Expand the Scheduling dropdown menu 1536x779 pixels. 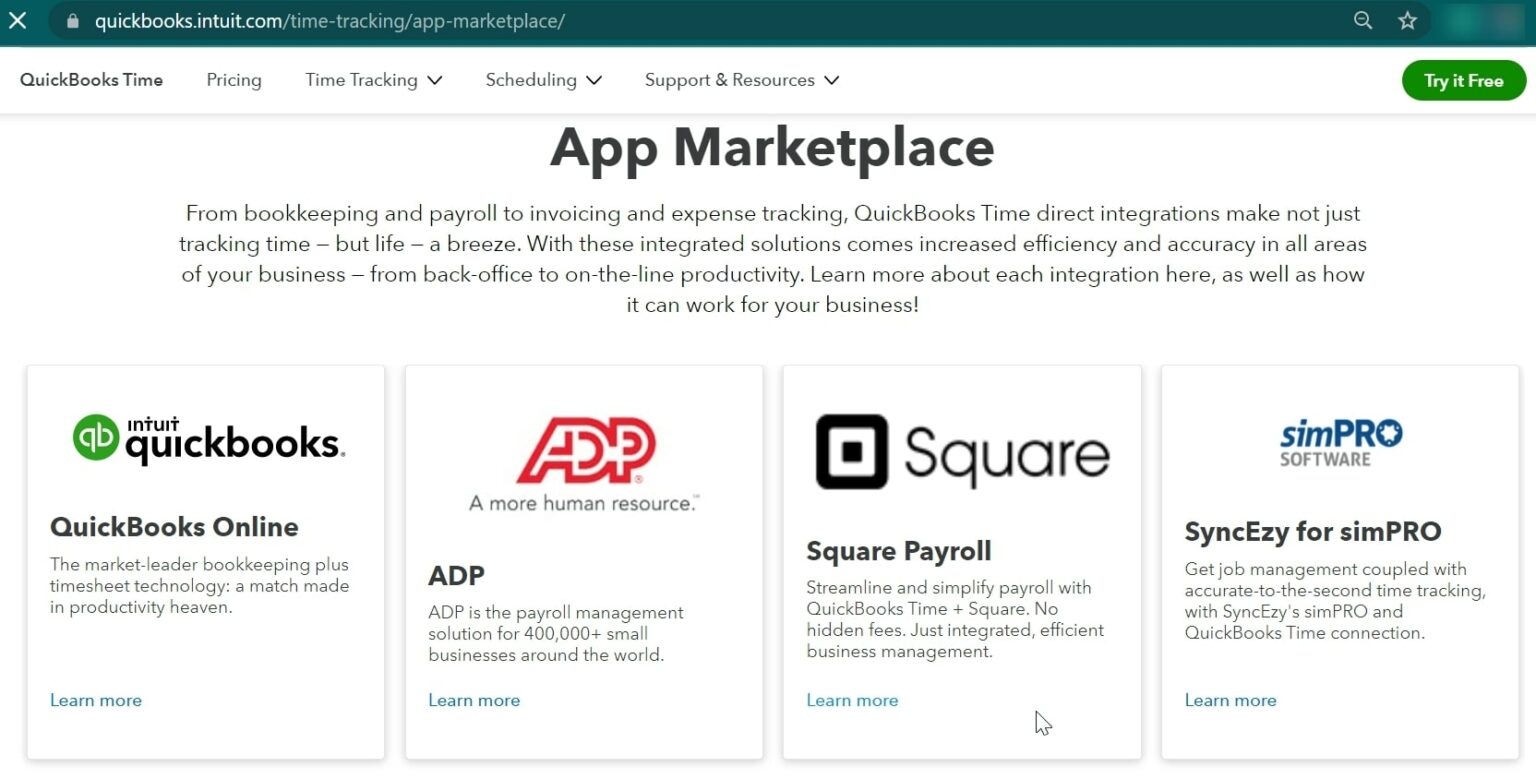click(544, 80)
